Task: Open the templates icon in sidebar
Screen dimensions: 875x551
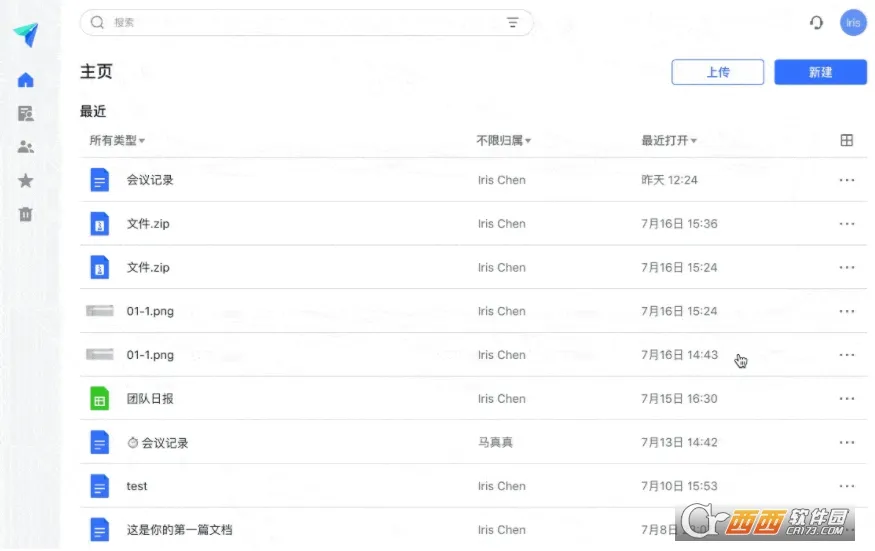Action: 26,114
